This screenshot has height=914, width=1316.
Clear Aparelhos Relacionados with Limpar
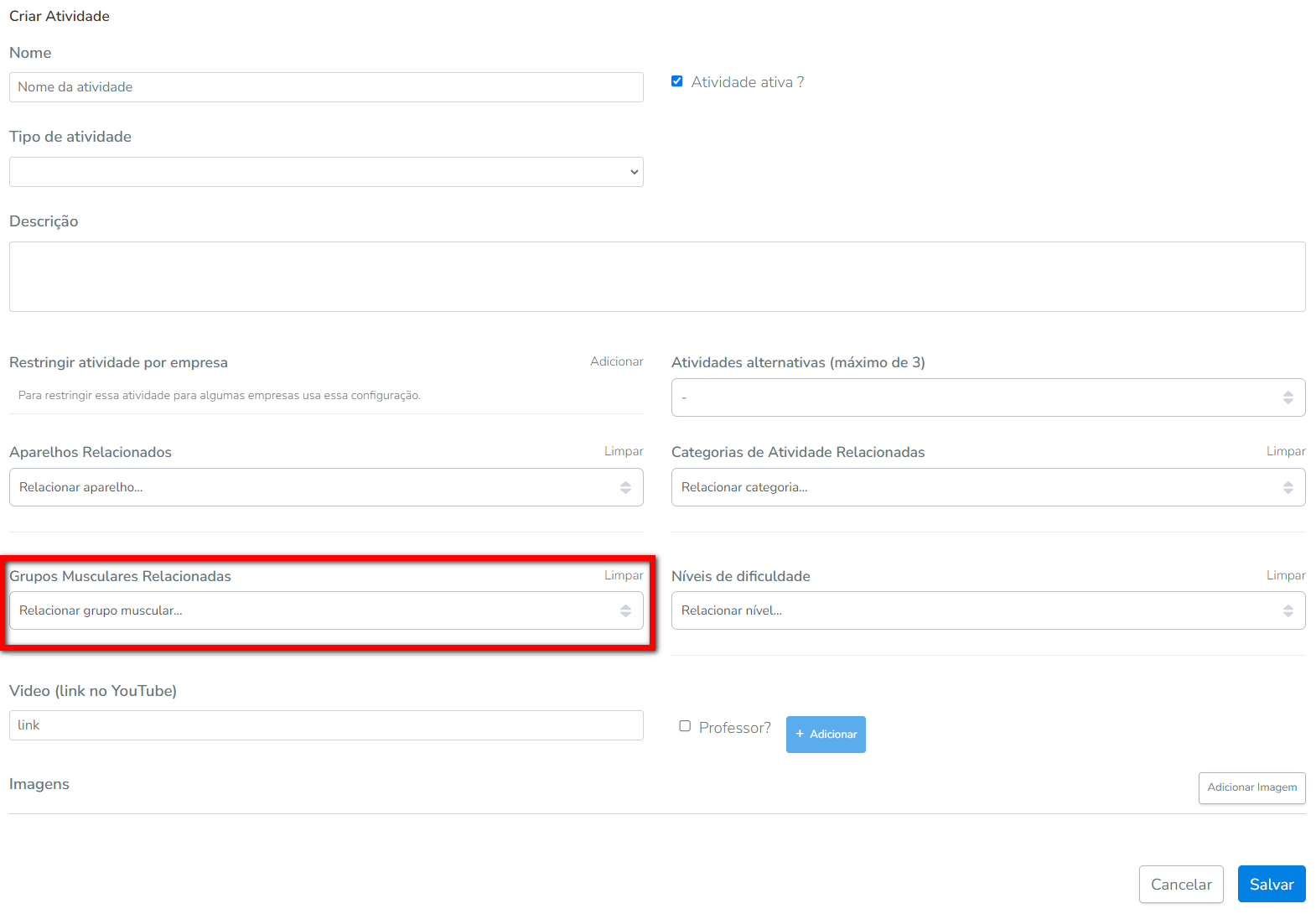[x=624, y=451]
